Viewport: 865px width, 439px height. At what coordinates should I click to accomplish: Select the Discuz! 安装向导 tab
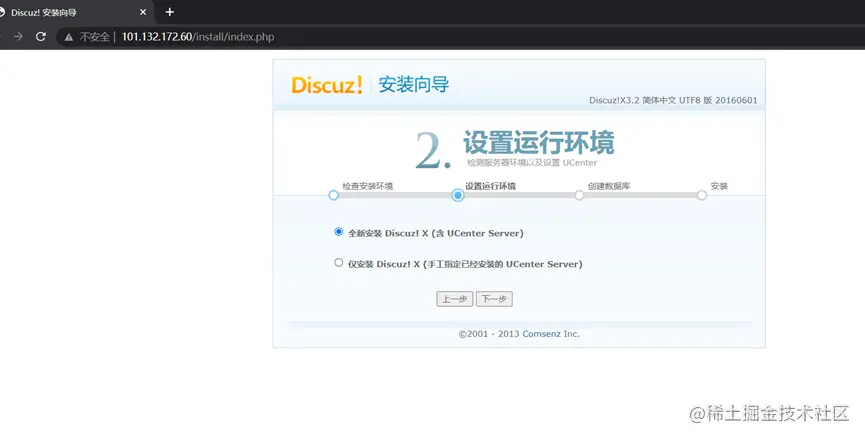click(74, 12)
